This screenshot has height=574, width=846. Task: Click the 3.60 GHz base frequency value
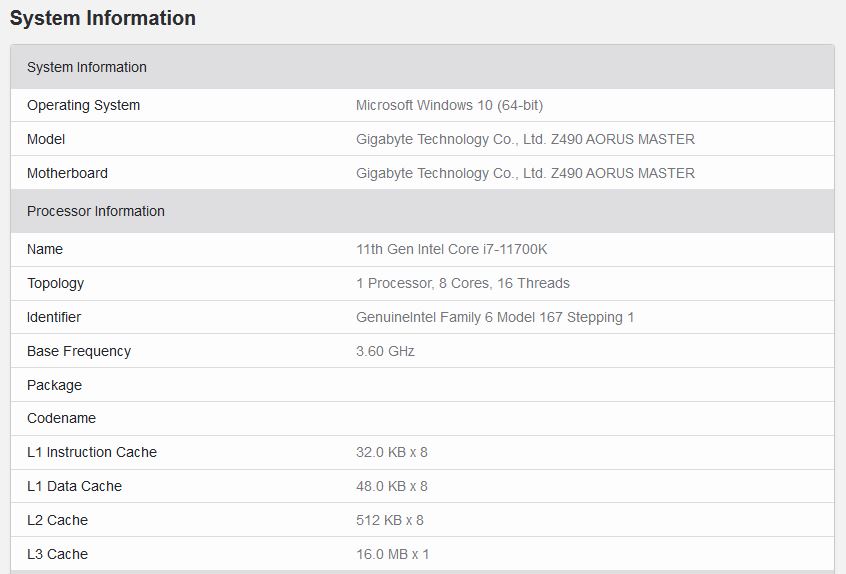[385, 351]
